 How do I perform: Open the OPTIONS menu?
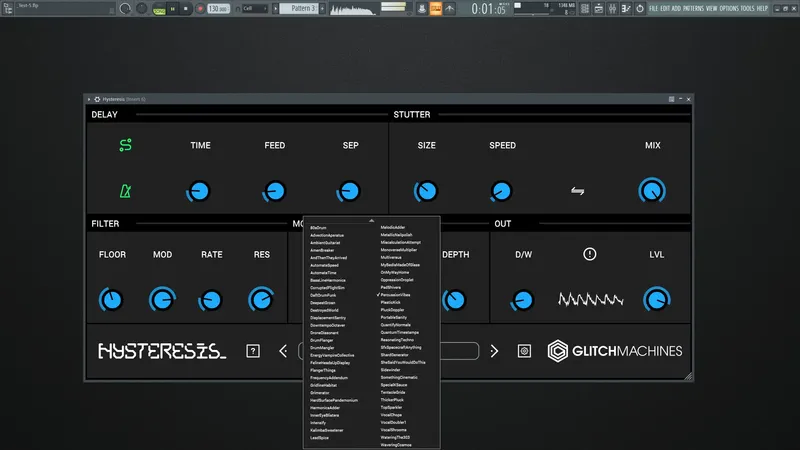coord(729,9)
